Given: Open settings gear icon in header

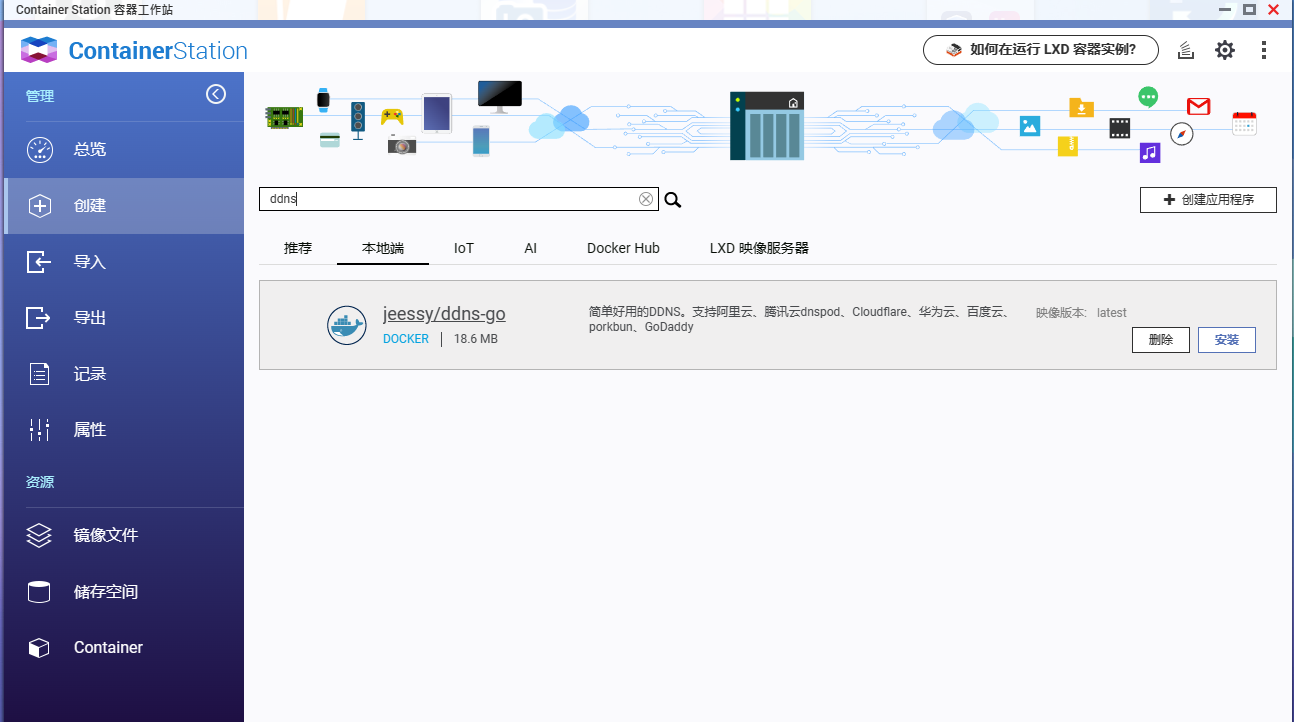Looking at the screenshot, I should tap(1225, 50).
